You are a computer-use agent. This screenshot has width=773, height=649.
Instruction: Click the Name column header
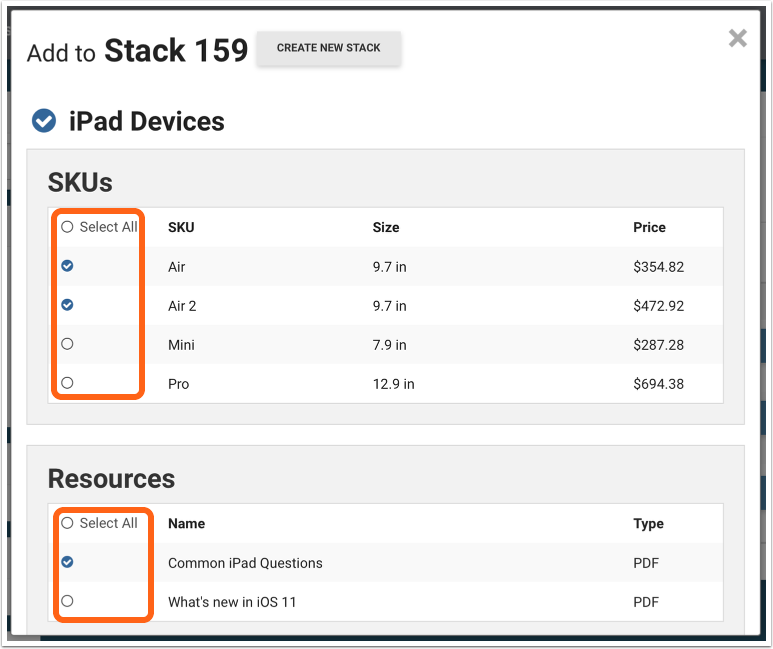(x=186, y=524)
